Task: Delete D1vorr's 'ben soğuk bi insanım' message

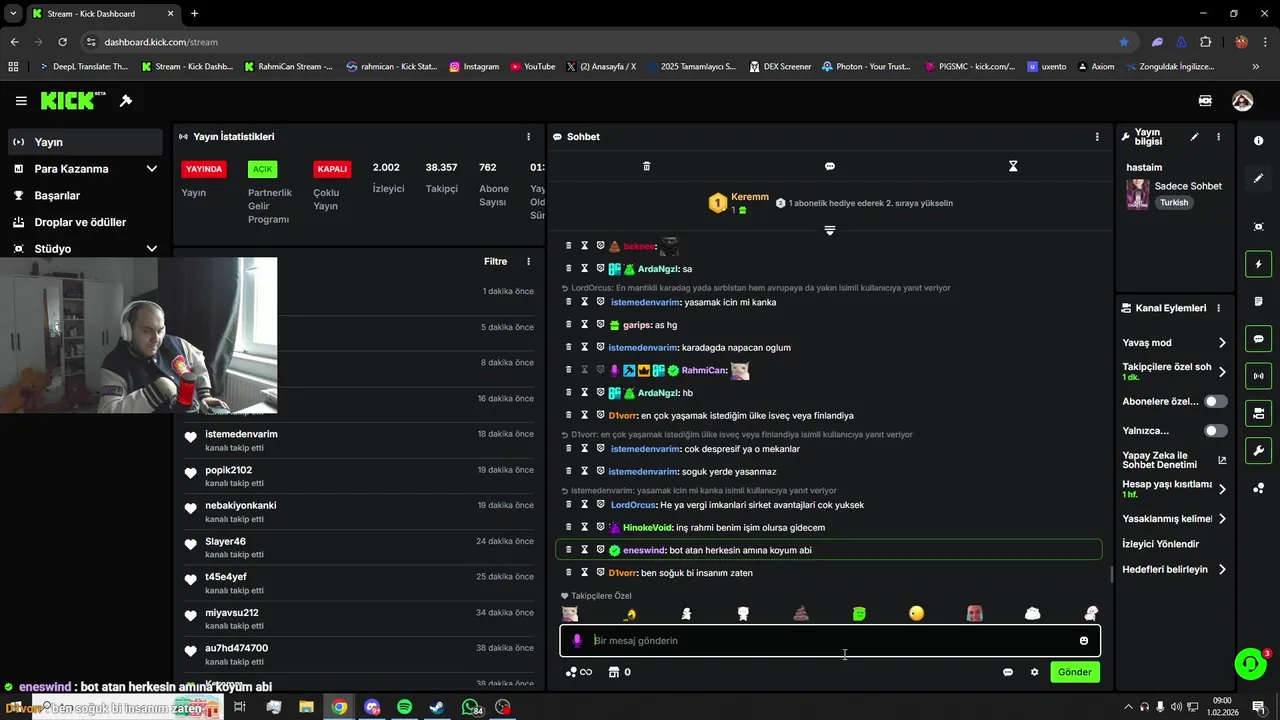Action: [569, 573]
